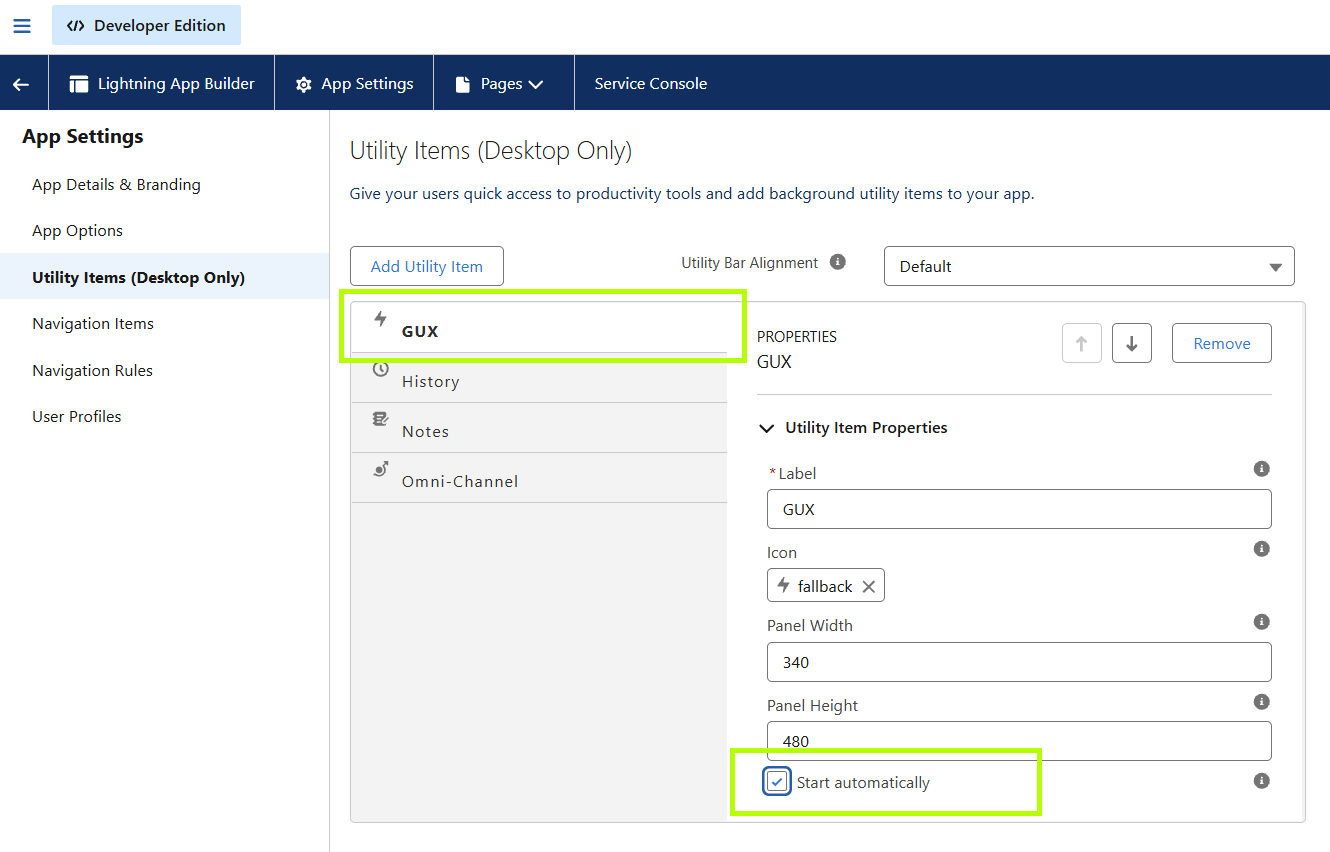Open the App Settings tab
Image resolution: width=1330 pixels, height=852 pixels.
click(x=355, y=84)
